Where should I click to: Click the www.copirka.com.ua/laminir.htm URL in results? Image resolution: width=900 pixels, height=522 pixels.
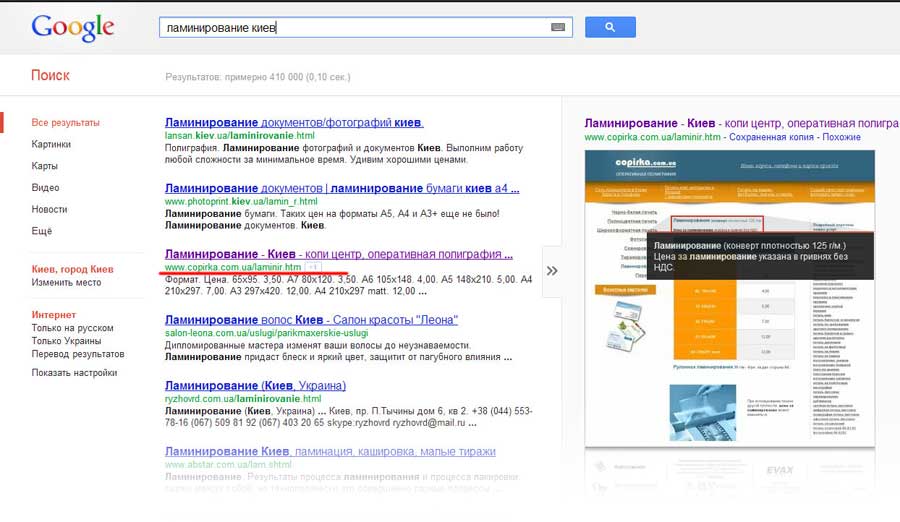tap(232, 267)
